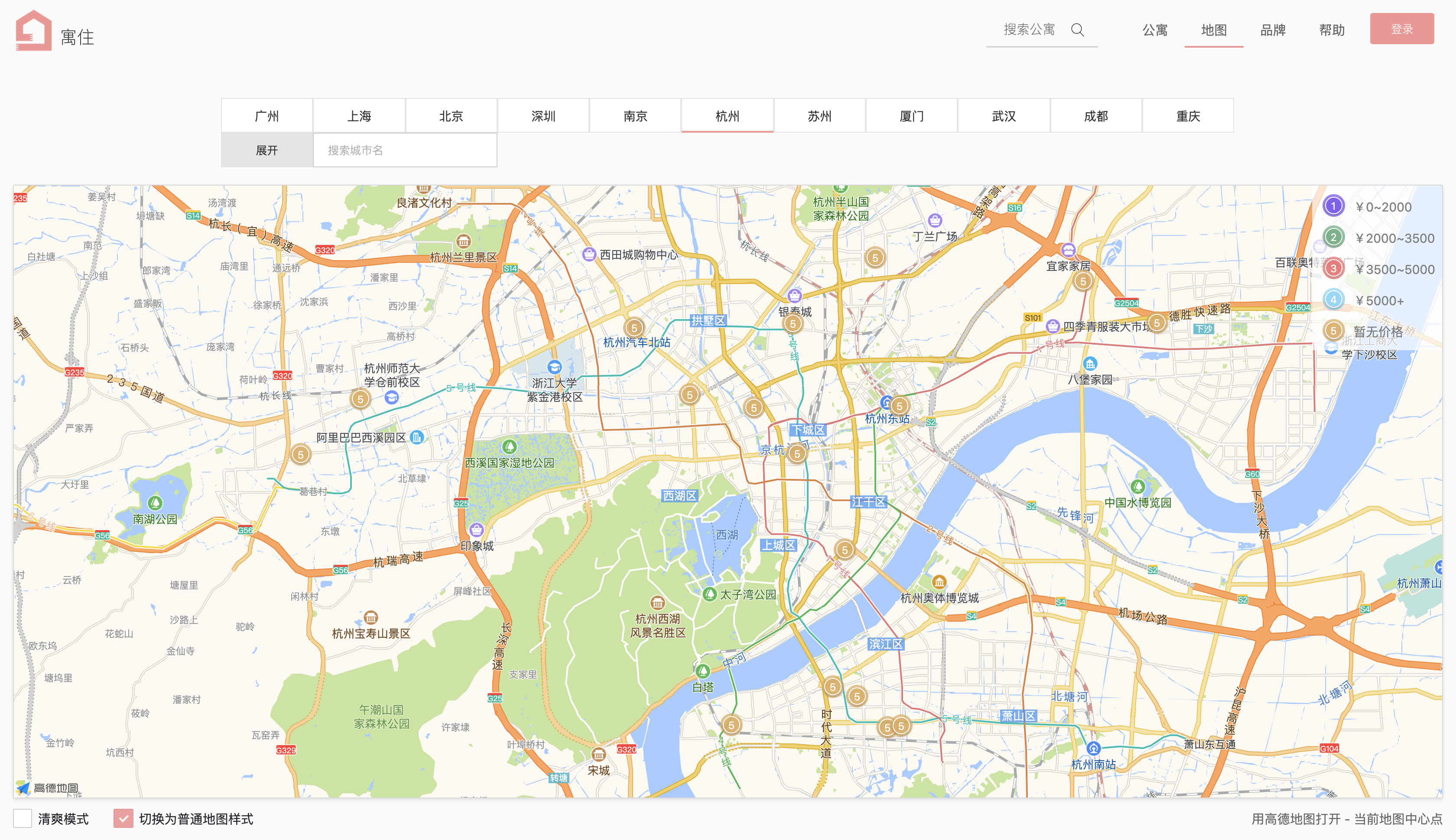1456x840 pixels.
Task: Open the 品牌 menu item
Action: (1273, 30)
